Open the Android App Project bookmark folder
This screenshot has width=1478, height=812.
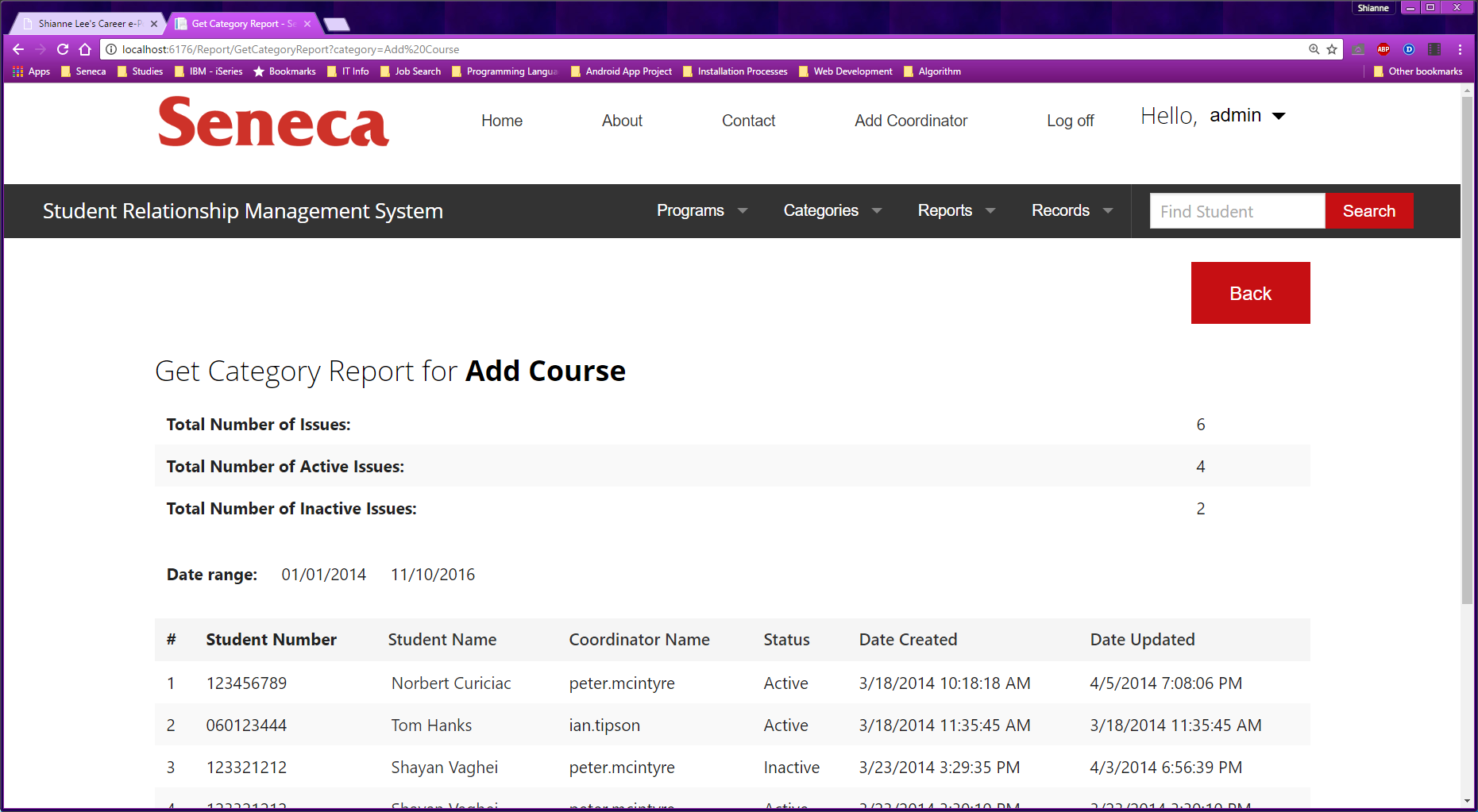coord(621,71)
